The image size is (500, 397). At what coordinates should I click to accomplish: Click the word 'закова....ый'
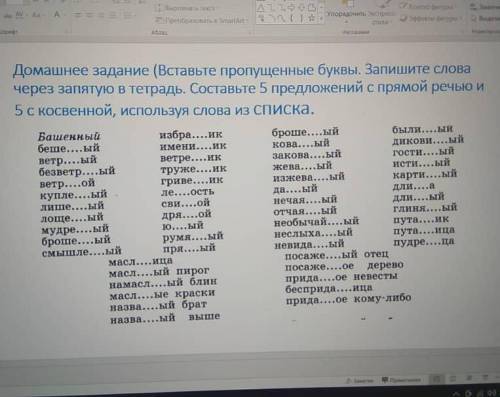pos(307,155)
